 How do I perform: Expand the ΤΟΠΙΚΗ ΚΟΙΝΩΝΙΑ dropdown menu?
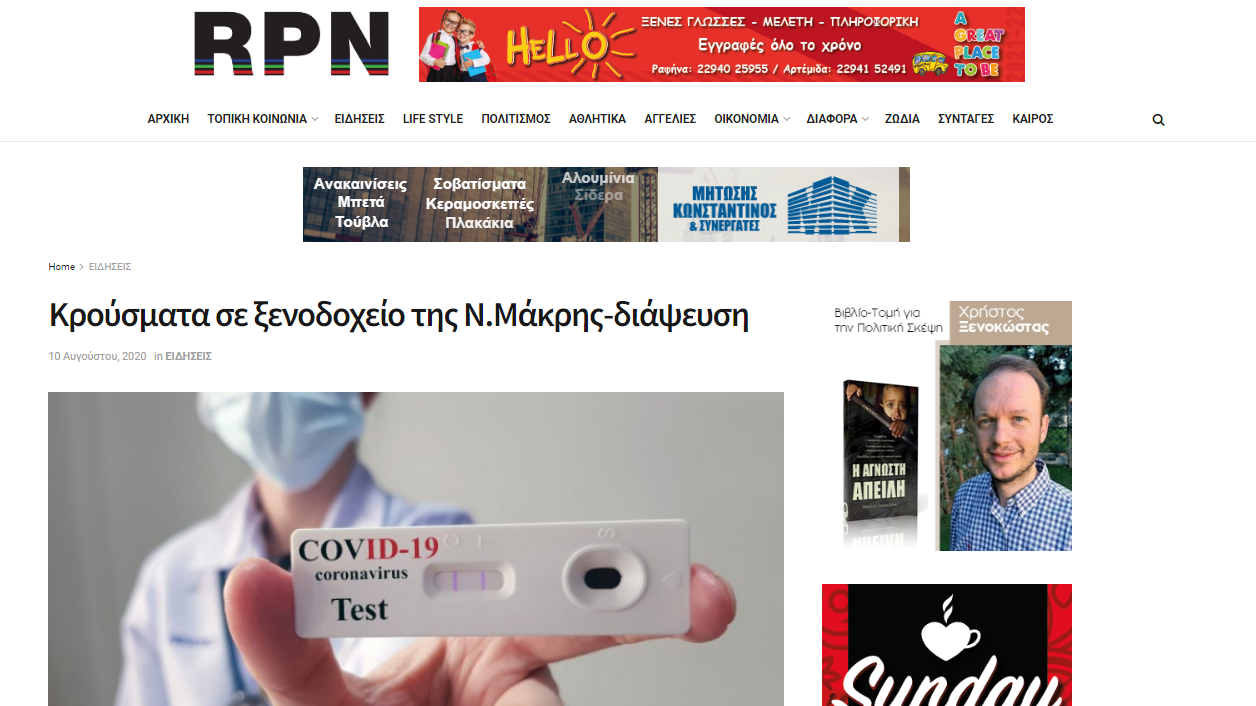click(262, 119)
